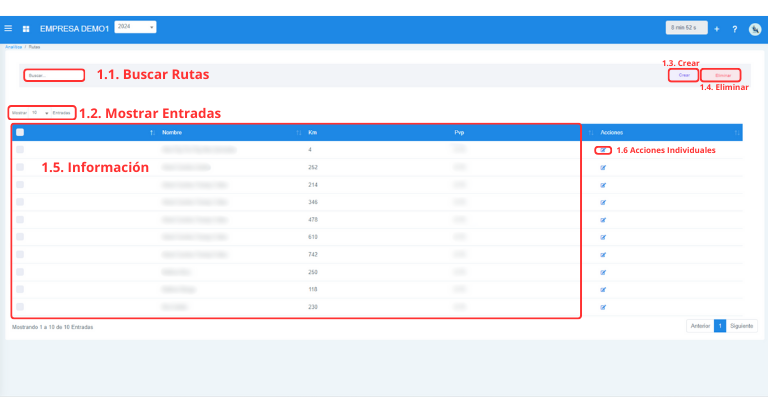Open the apps grid icon beside EMPRESA DEMO1
This screenshot has height=413, width=768.
pyautogui.click(x=26, y=29)
